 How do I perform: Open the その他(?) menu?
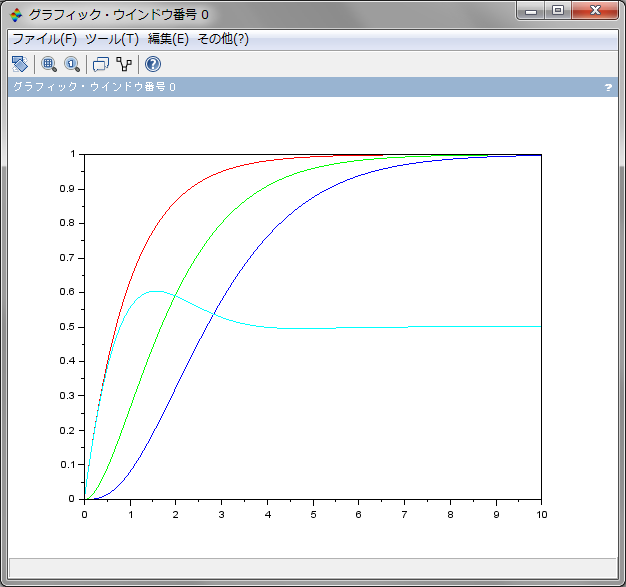coord(223,39)
